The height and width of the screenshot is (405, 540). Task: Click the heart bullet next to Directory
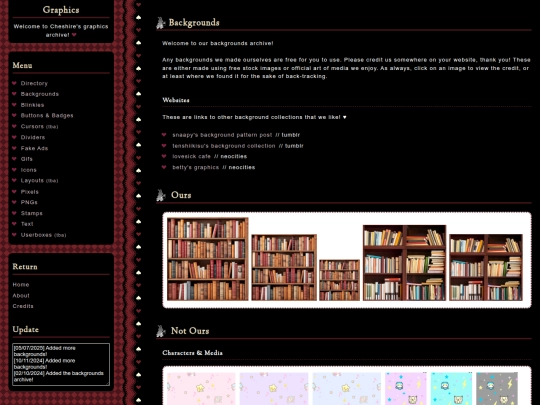pyautogui.click(x=14, y=83)
